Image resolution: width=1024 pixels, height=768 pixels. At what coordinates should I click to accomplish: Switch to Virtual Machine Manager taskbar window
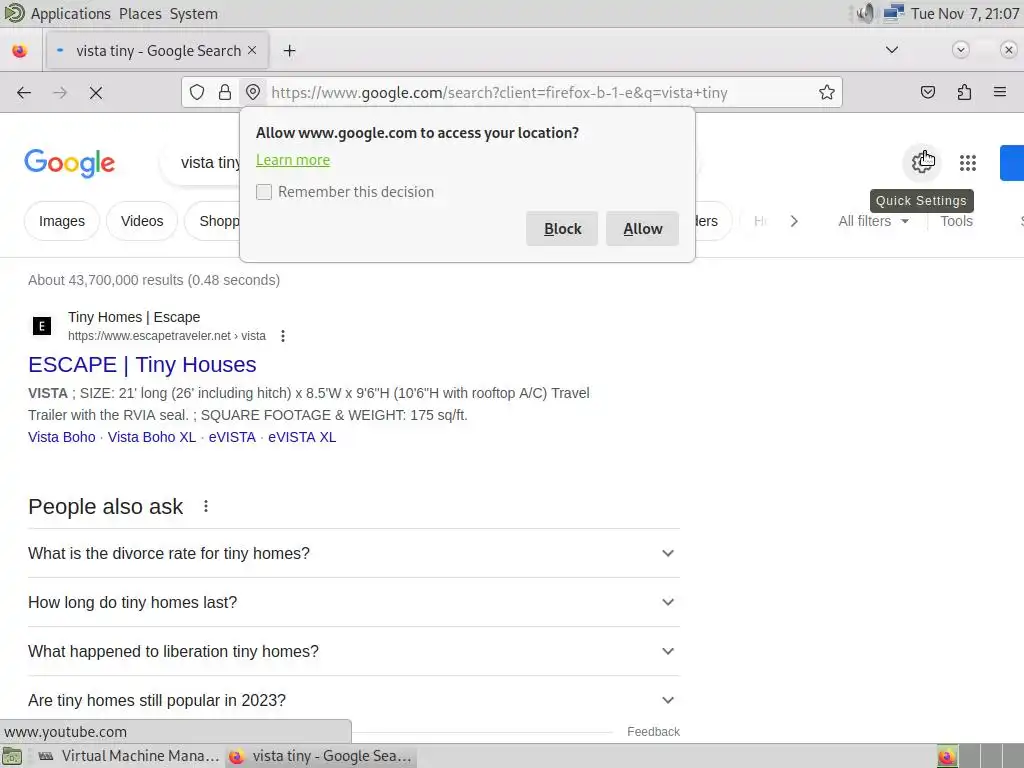click(128, 756)
